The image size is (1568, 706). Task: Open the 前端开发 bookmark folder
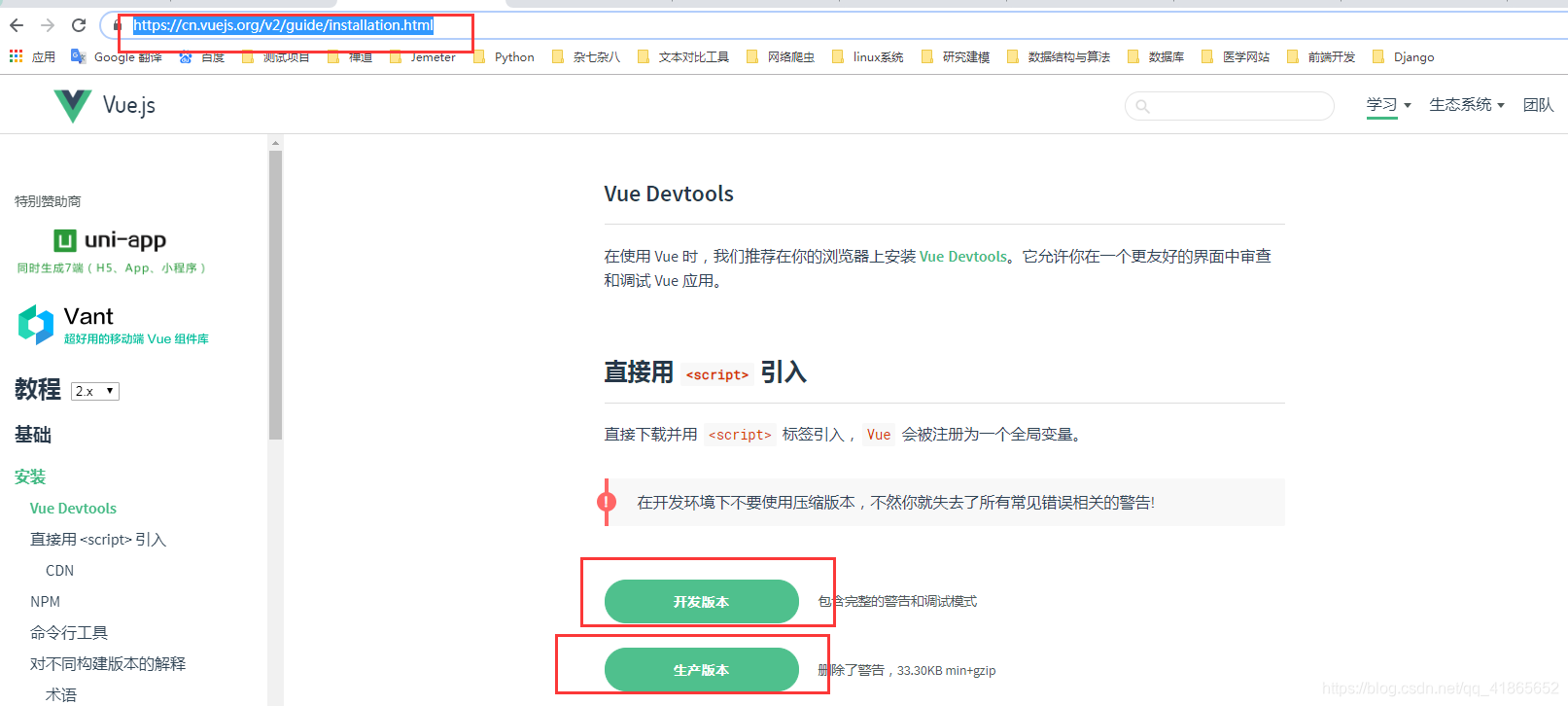point(1320,57)
